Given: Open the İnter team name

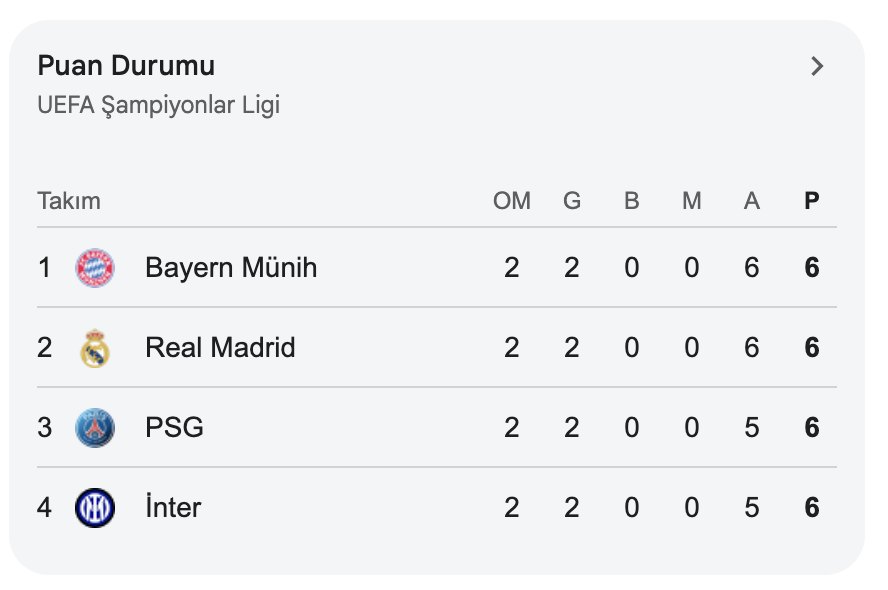Looking at the screenshot, I should point(173,508).
